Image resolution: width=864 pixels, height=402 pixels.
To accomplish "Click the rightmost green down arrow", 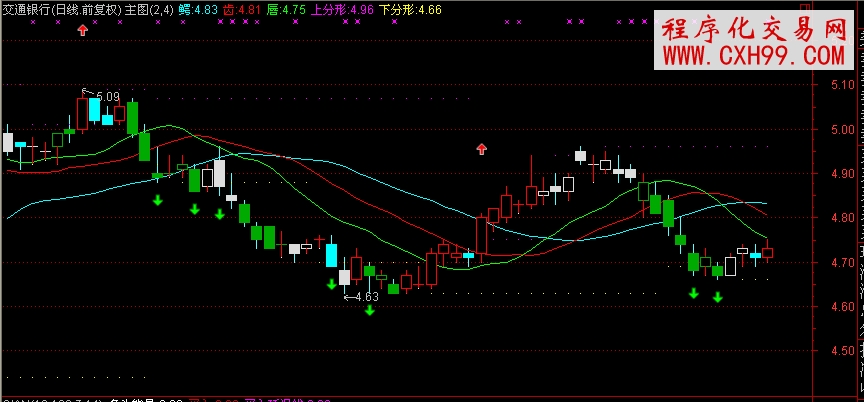I will [x=717, y=297].
